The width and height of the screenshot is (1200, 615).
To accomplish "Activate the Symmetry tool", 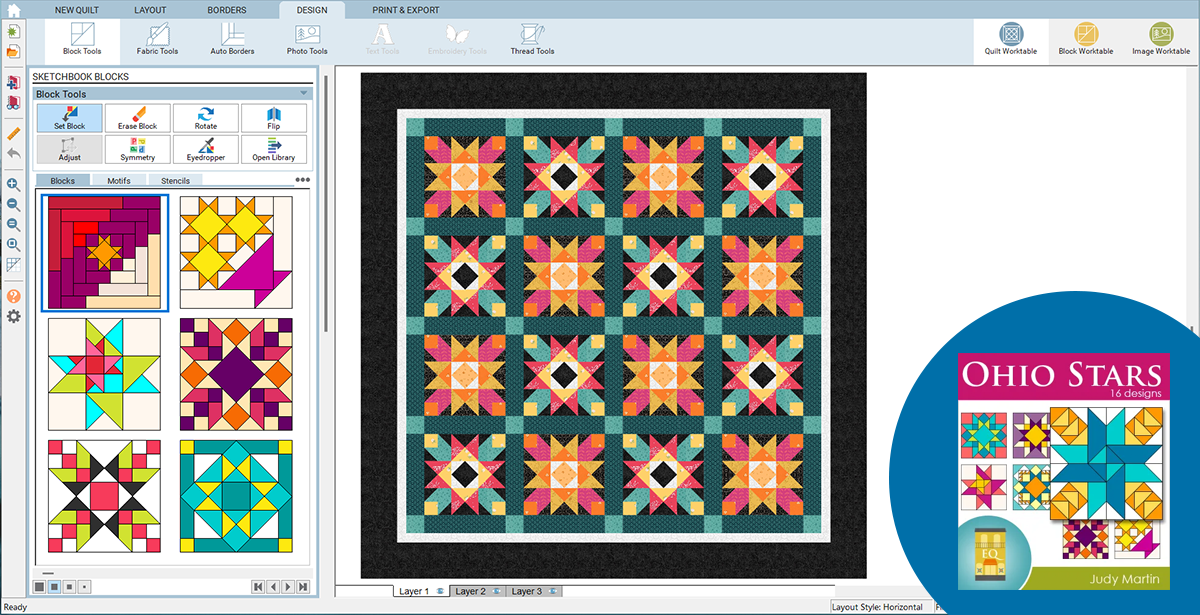I will point(138,149).
